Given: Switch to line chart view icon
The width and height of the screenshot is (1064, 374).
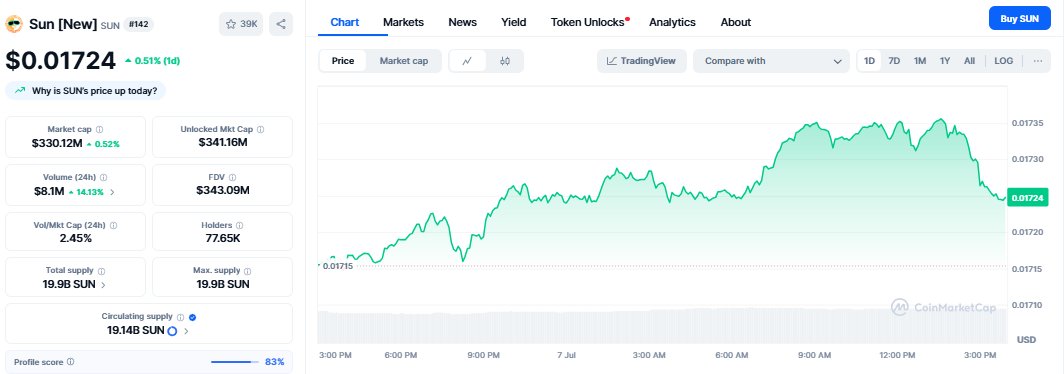Looking at the screenshot, I should point(468,61).
